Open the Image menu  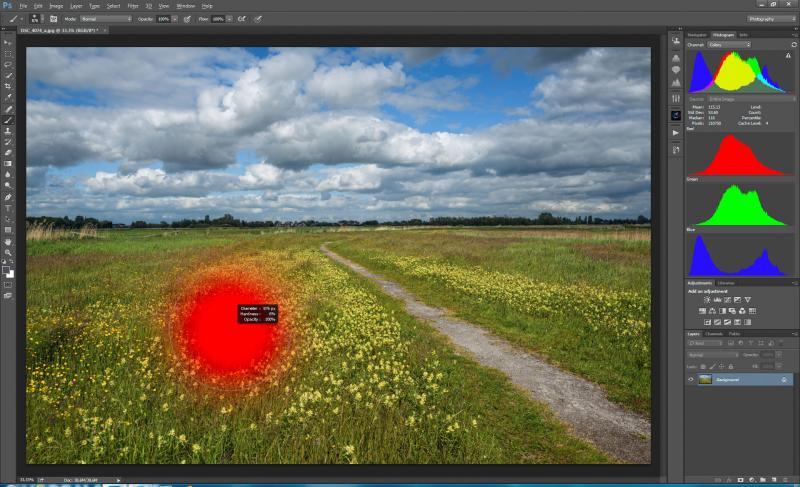click(x=56, y=6)
